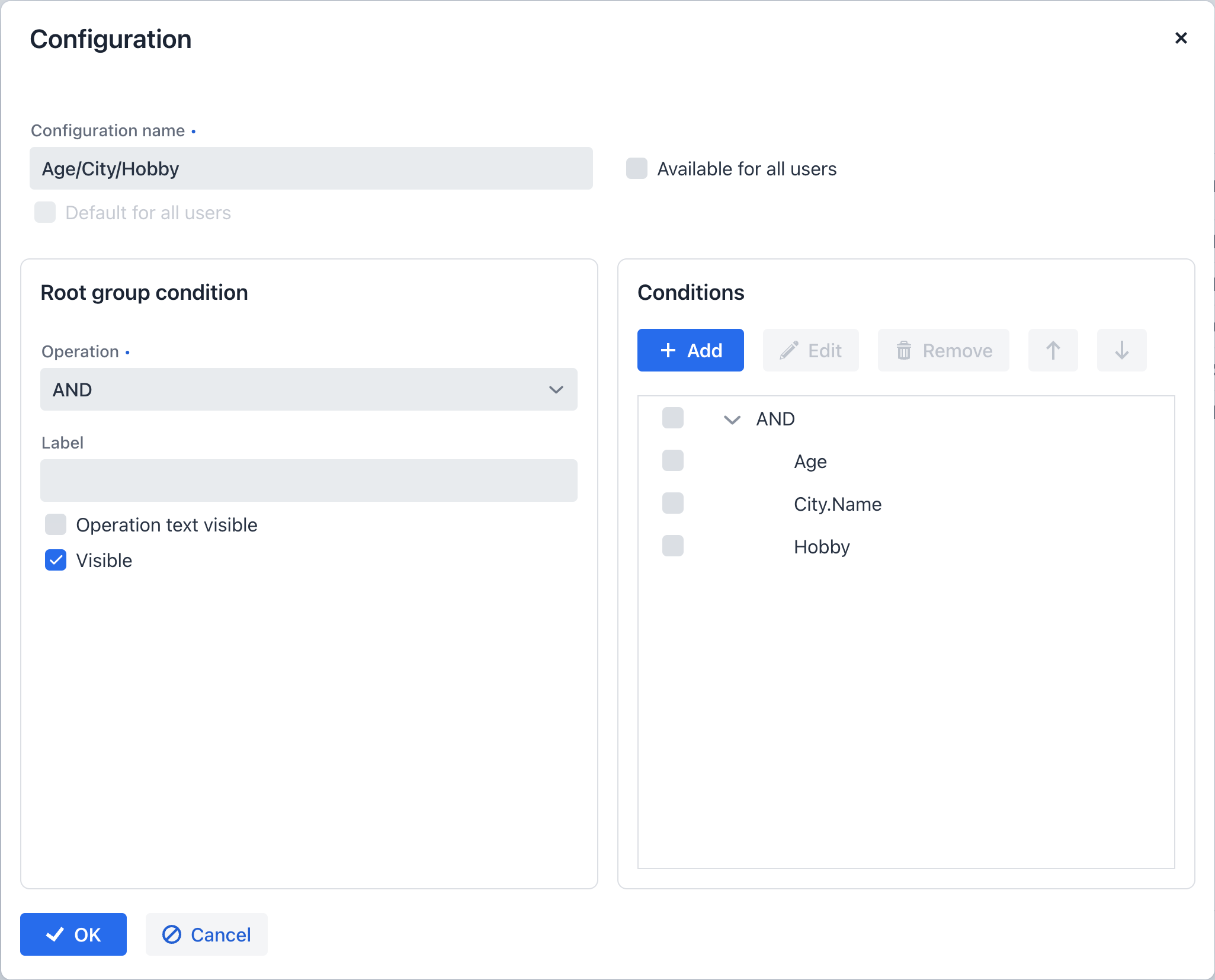
Task: Select the Age condition tree item
Action: 811,461
